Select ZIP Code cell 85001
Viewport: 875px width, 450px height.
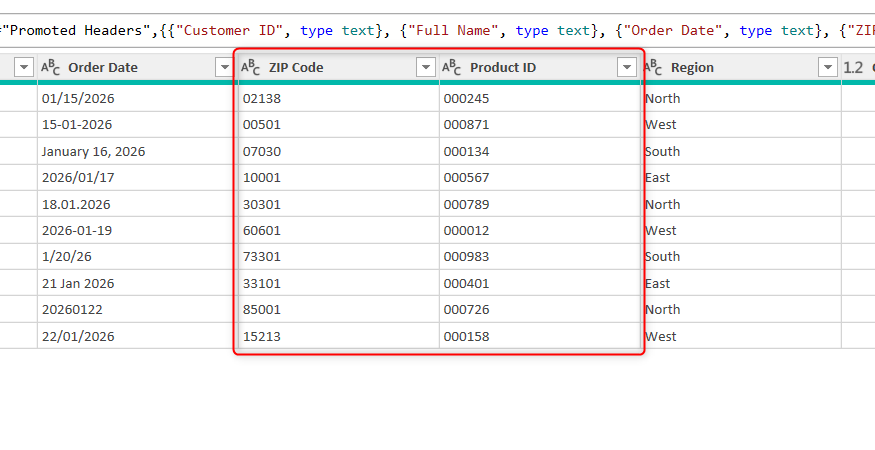(x=339, y=309)
